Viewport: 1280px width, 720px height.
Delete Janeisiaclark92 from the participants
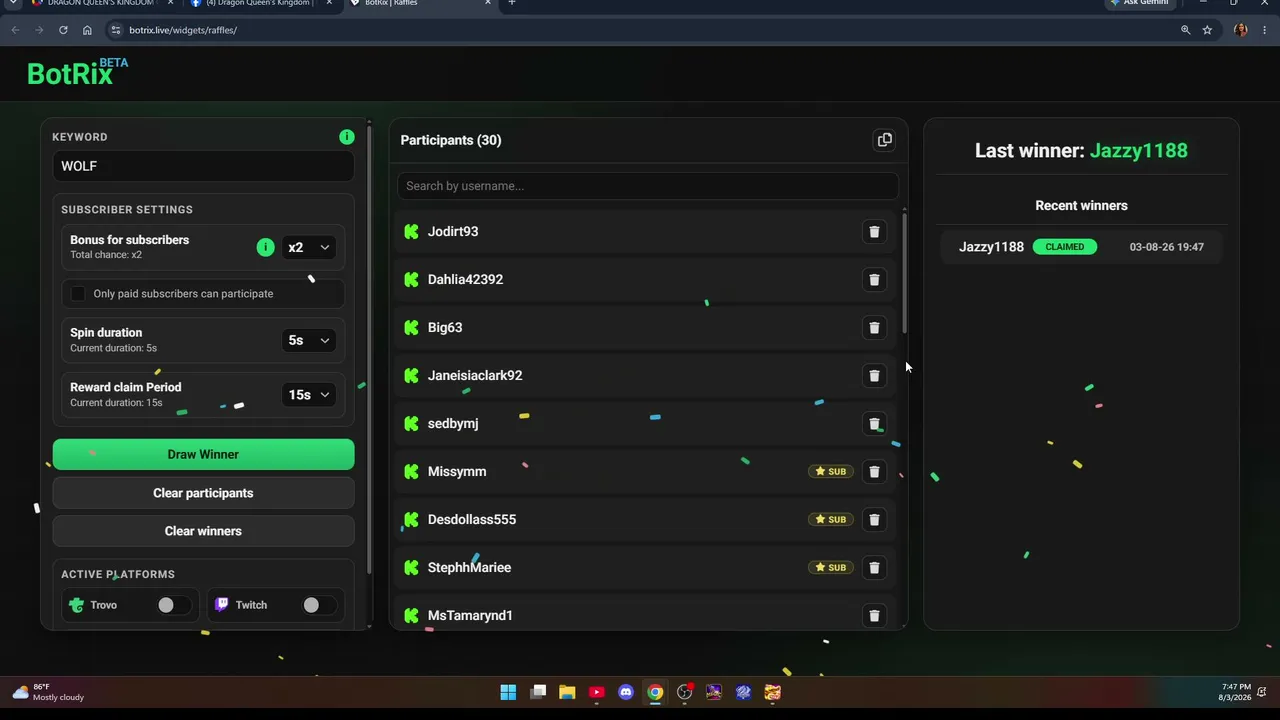coord(874,376)
